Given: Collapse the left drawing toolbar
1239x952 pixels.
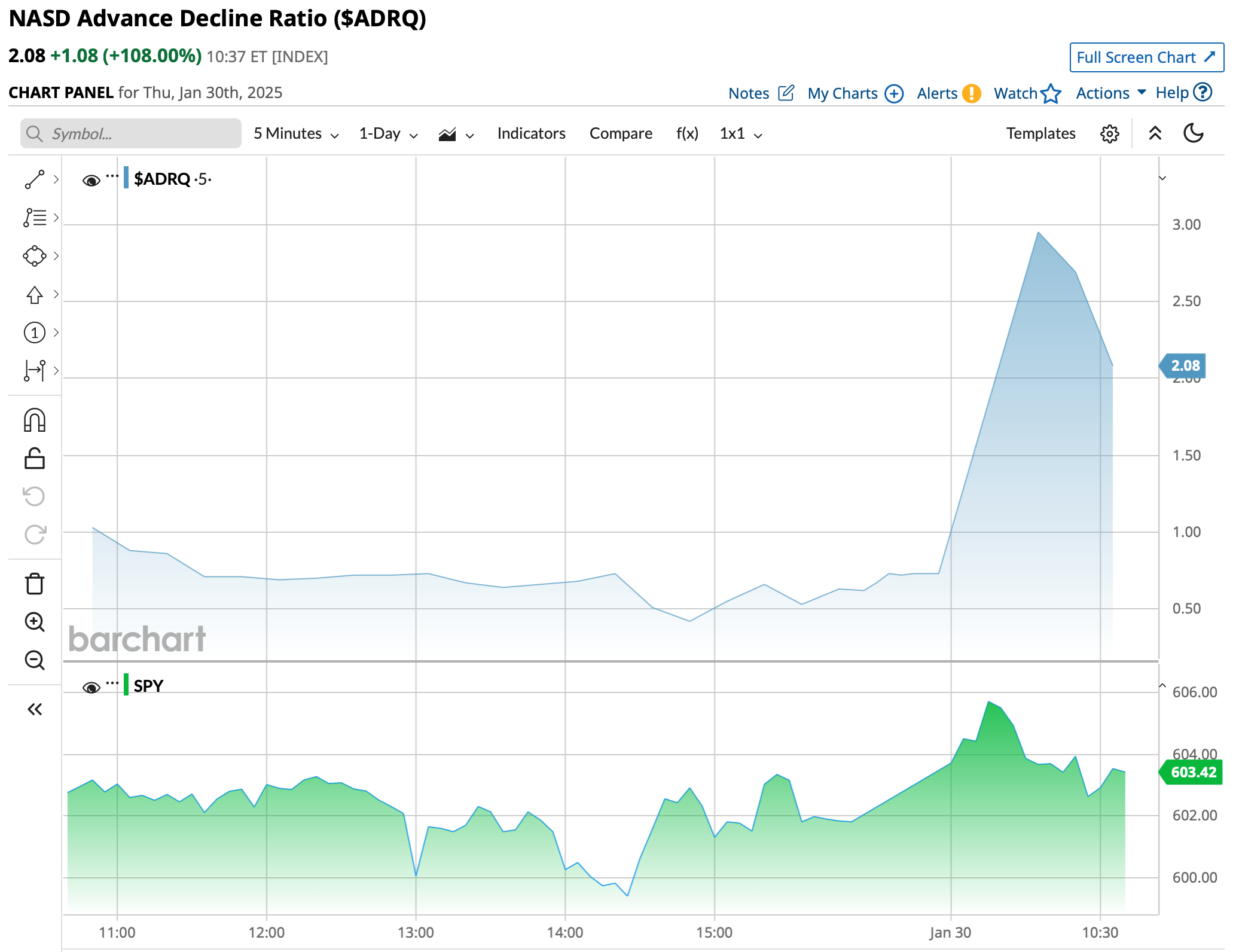Looking at the screenshot, I should pos(34,709).
